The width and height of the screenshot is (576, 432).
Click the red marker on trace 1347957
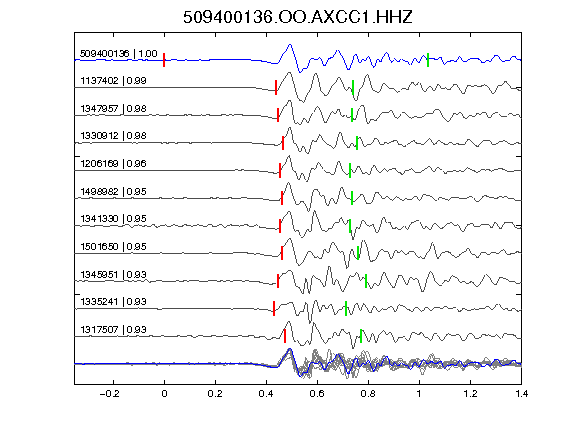278,115
